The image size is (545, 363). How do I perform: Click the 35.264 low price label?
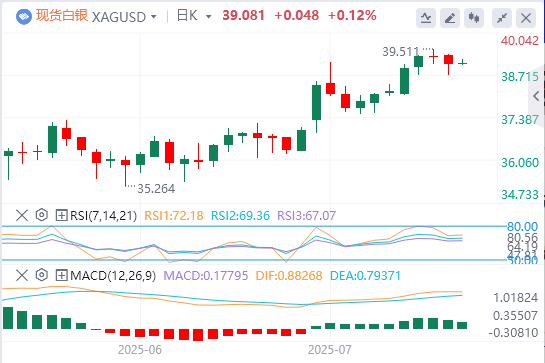156,189
